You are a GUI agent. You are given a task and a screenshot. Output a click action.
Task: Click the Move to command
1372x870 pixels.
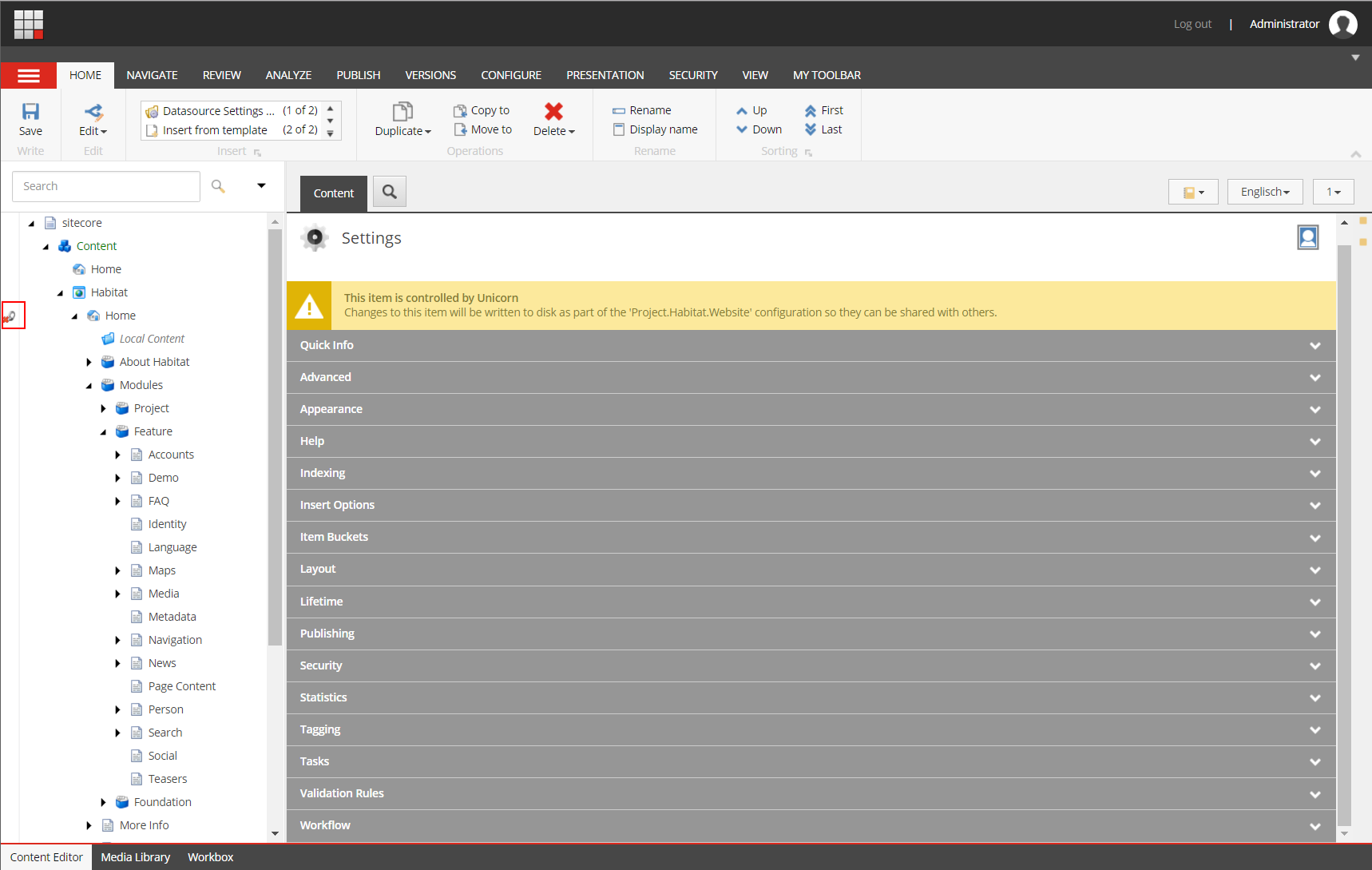pyautogui.click(x=483, y=129)
